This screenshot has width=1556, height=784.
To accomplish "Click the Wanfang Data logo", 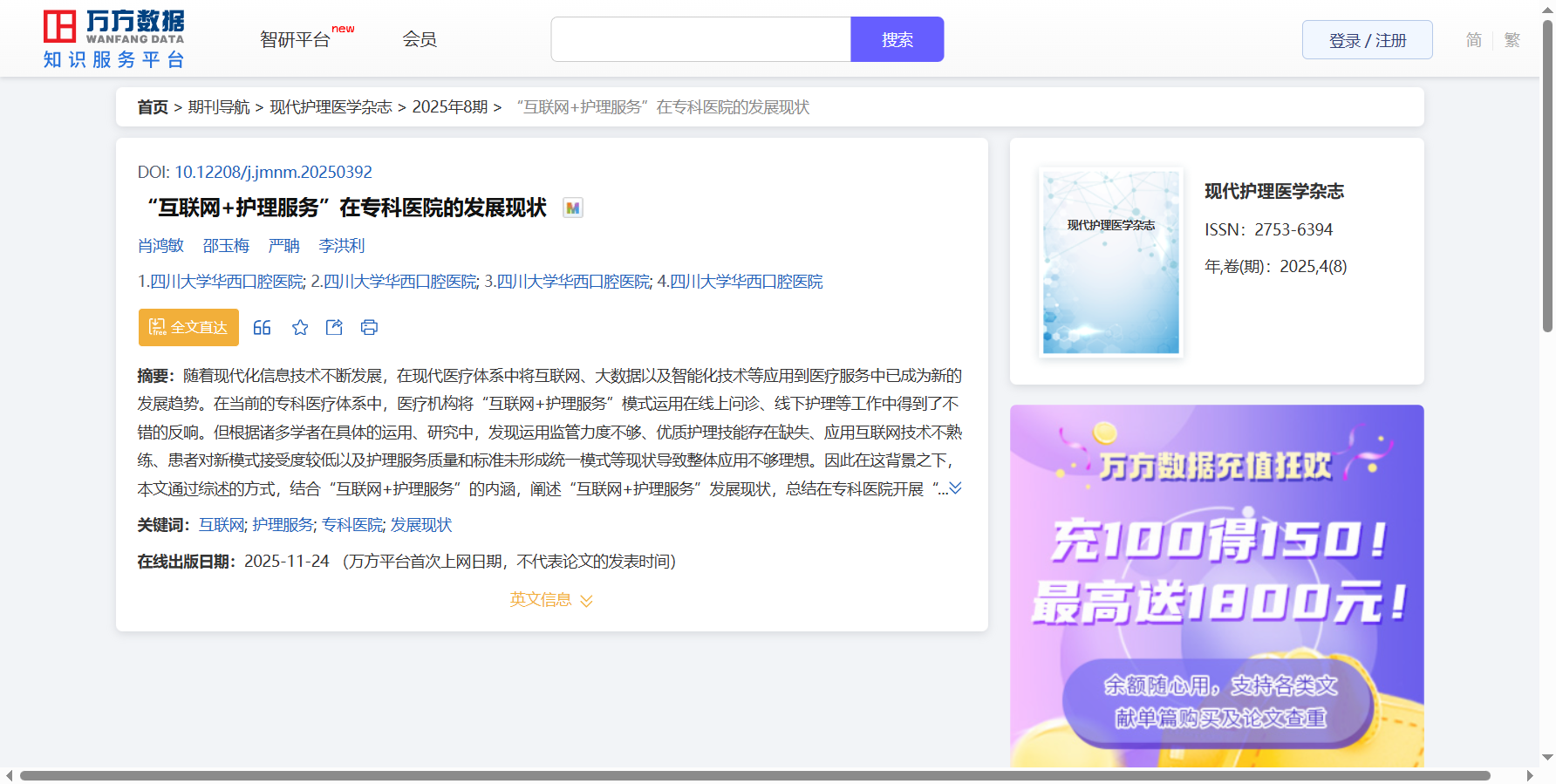I will click(x=114, y=39).
